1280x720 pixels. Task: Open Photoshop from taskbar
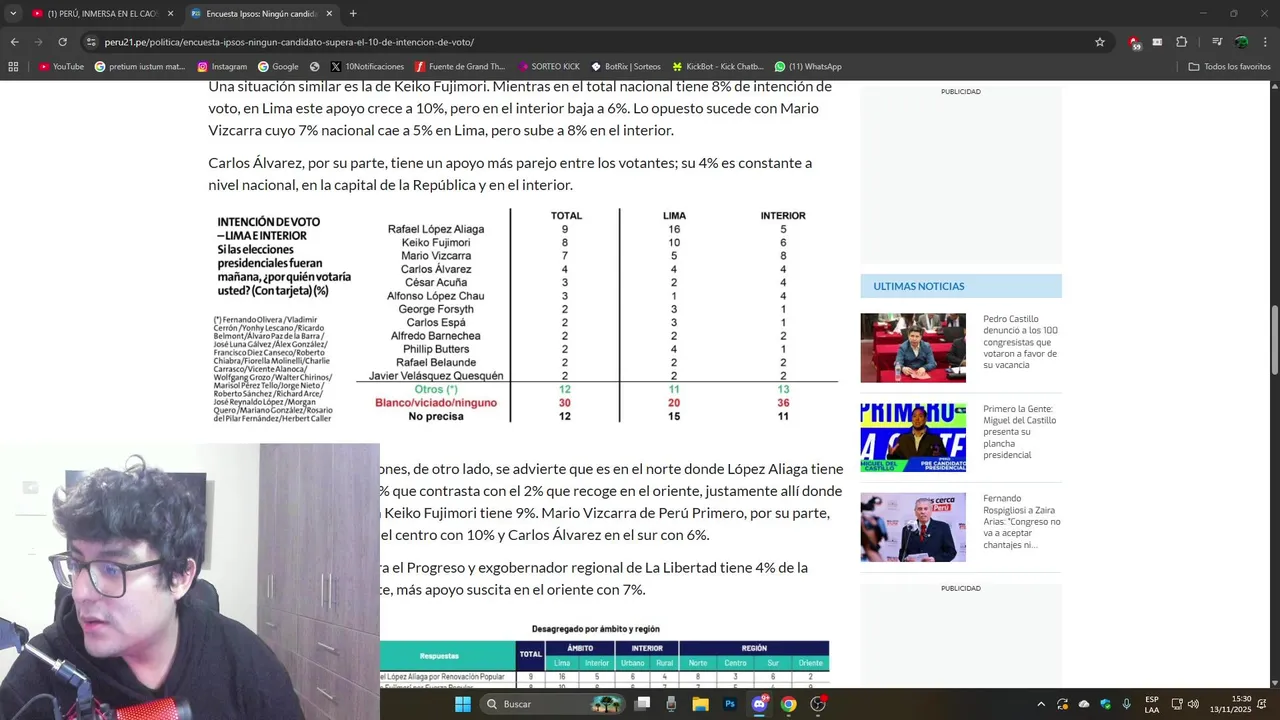point(730,704)
